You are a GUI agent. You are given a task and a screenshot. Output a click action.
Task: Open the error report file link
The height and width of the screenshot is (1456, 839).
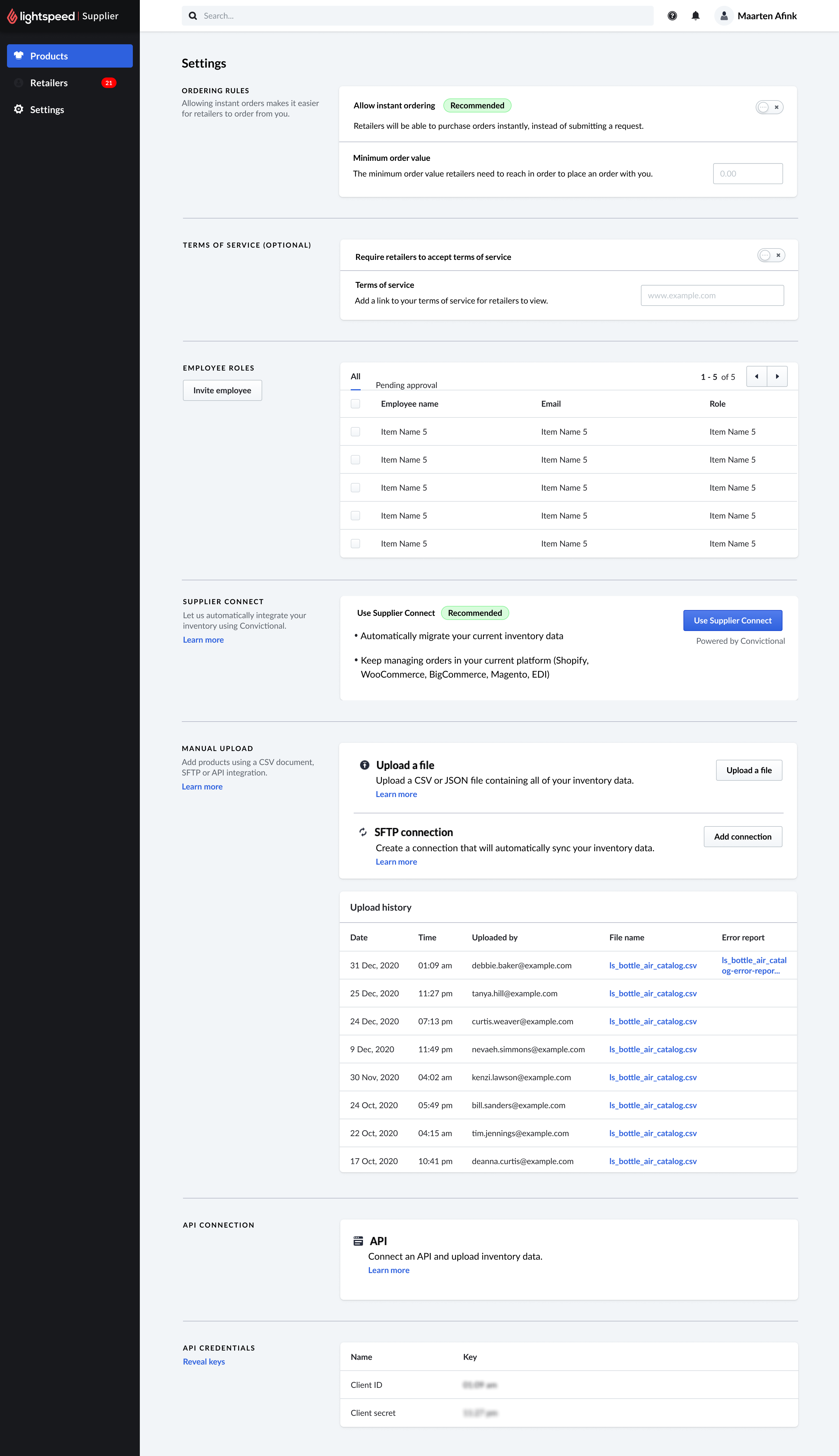(x=754, y=966)
